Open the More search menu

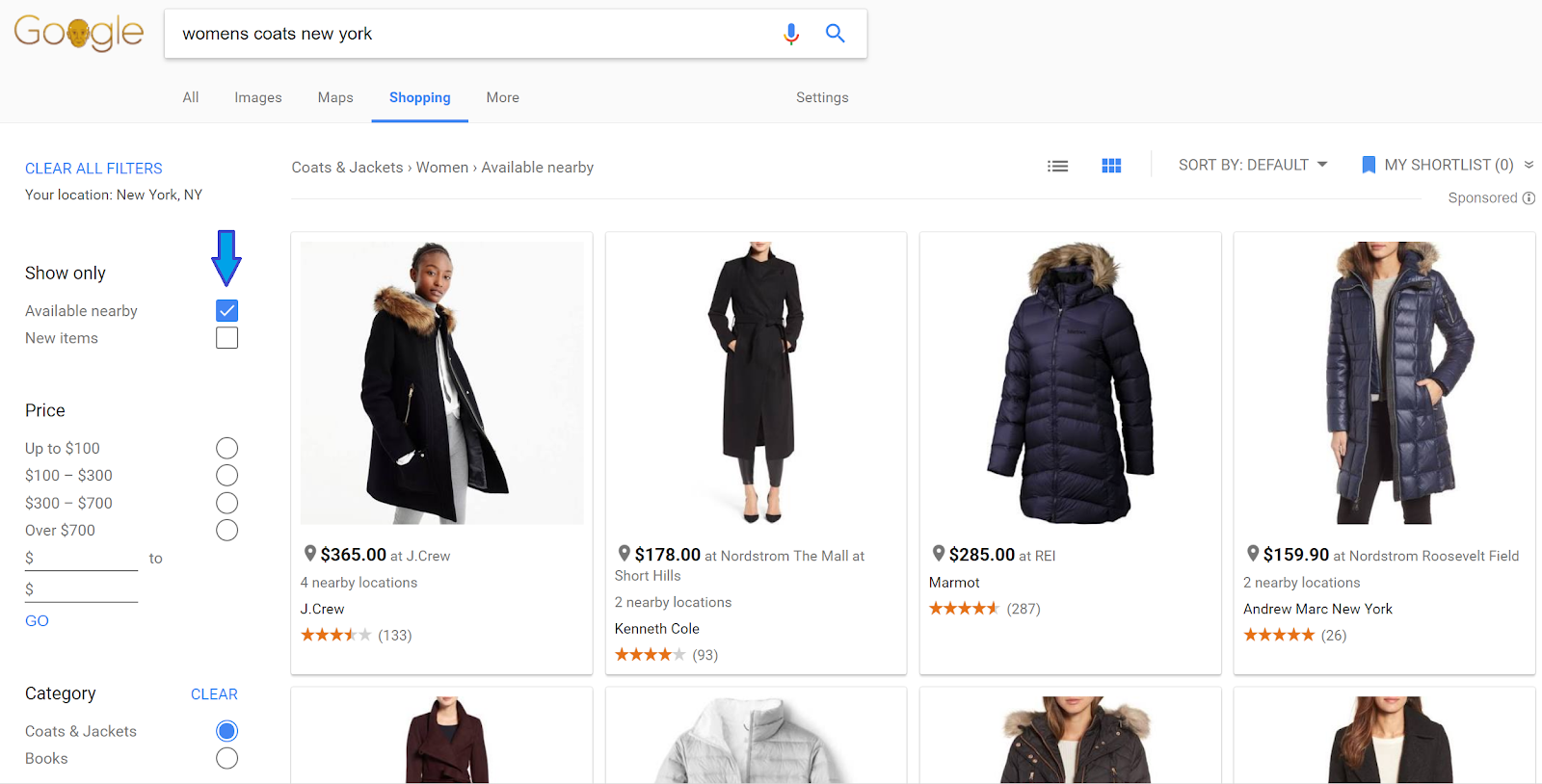click(x=502, y=97)
